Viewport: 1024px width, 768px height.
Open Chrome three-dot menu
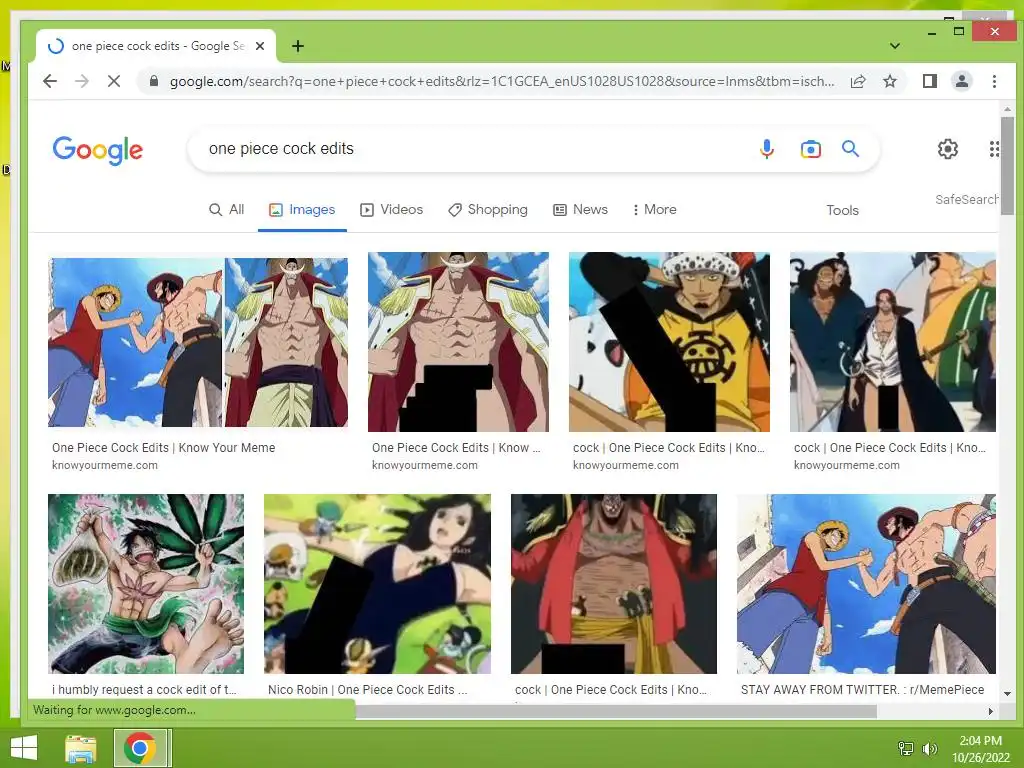coord(994,81)
